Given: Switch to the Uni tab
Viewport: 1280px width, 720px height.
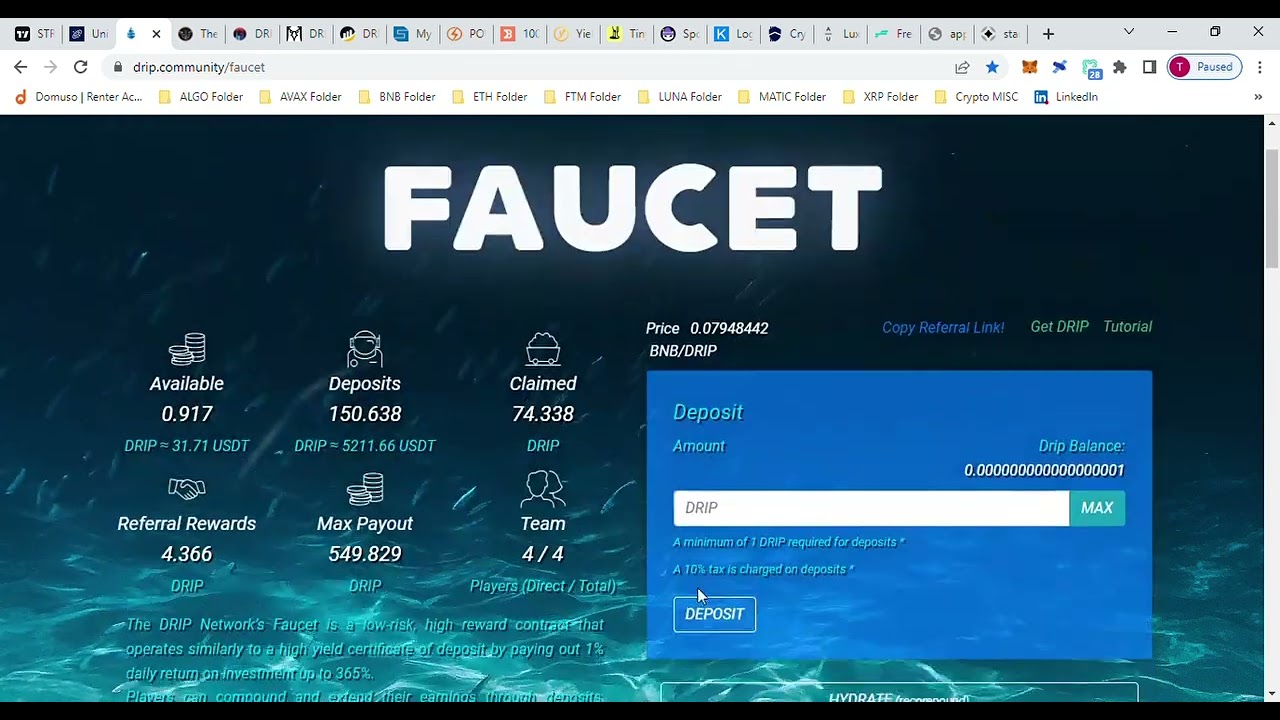Looking at the screenshot, I should tap(89, 34).
